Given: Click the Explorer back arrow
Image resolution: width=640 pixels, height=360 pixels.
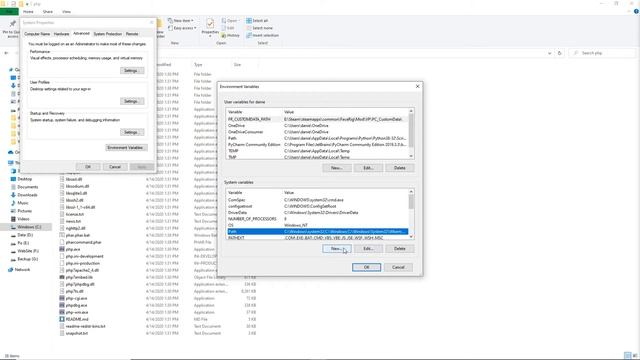Looking at the screenshot, I should [x=6, y=53].
